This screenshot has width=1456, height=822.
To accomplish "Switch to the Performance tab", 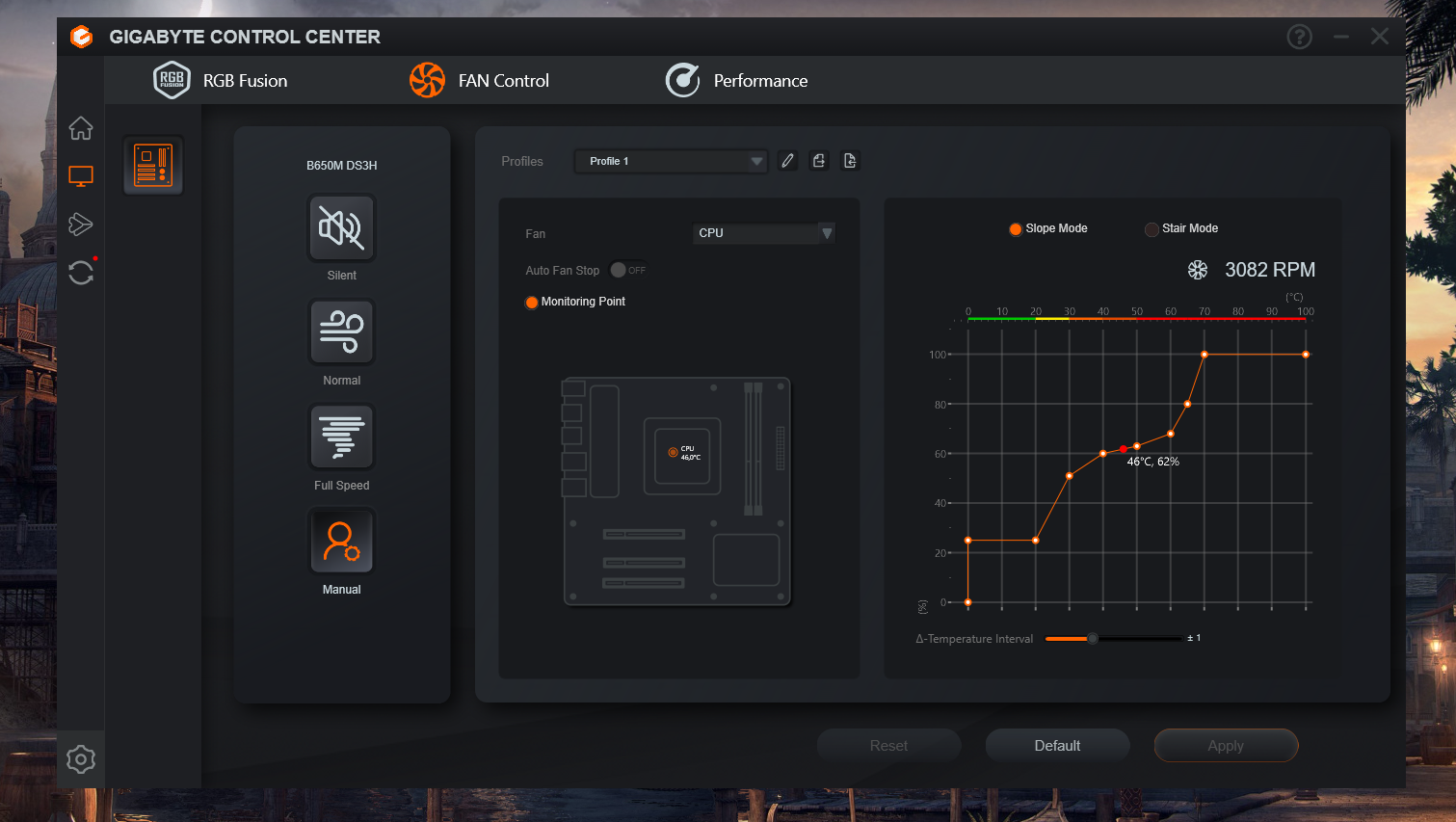I will click(737, 80).
